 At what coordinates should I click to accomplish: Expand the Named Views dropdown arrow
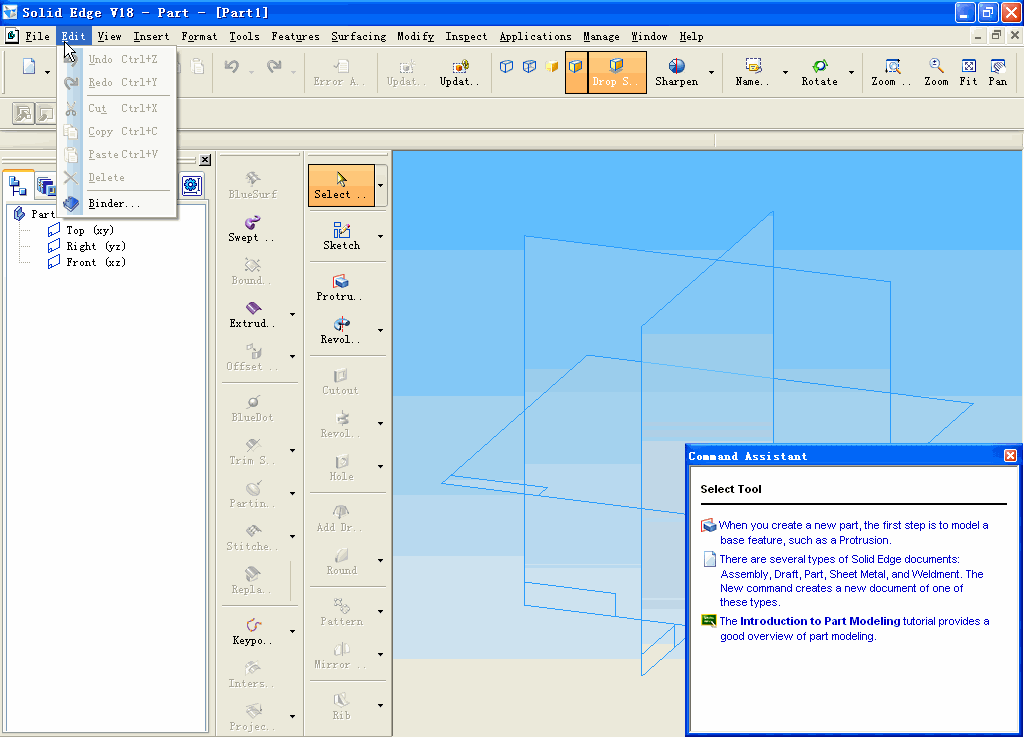[x=785, y=72]
